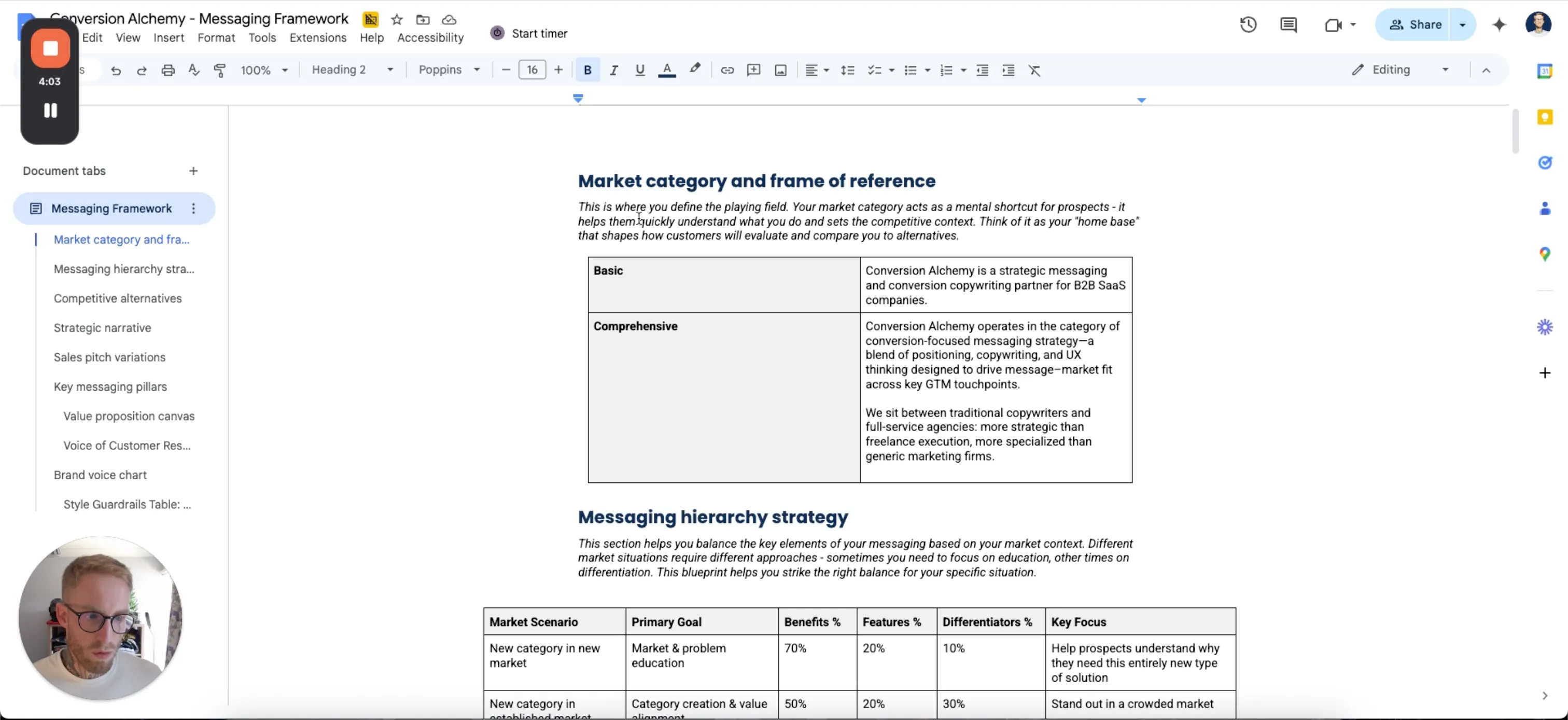Click the font size input field
This screenshot has height=720, width=1568.
(x=532, y=70)
